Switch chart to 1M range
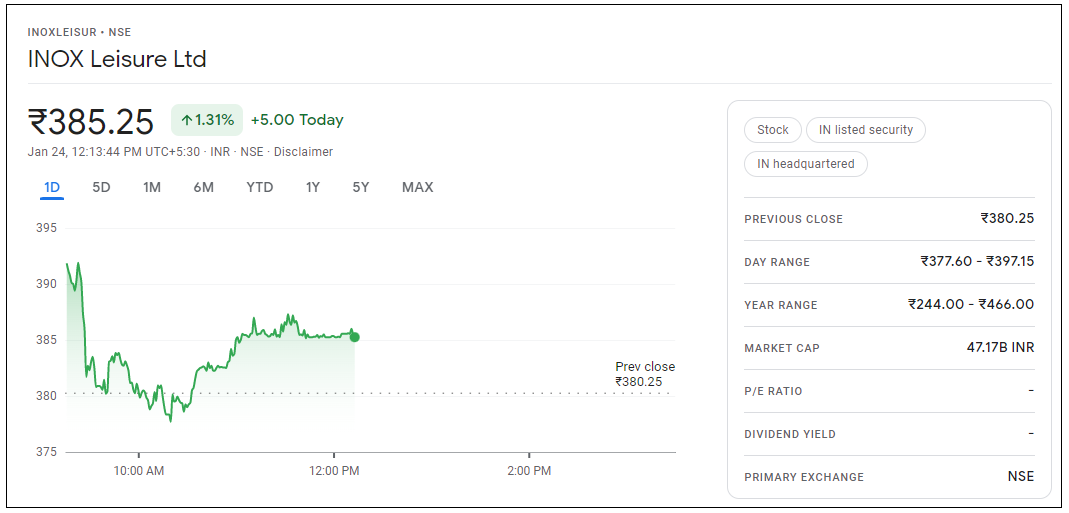The height and width of the screenshot is (513, 1069). tap(152, 187)
